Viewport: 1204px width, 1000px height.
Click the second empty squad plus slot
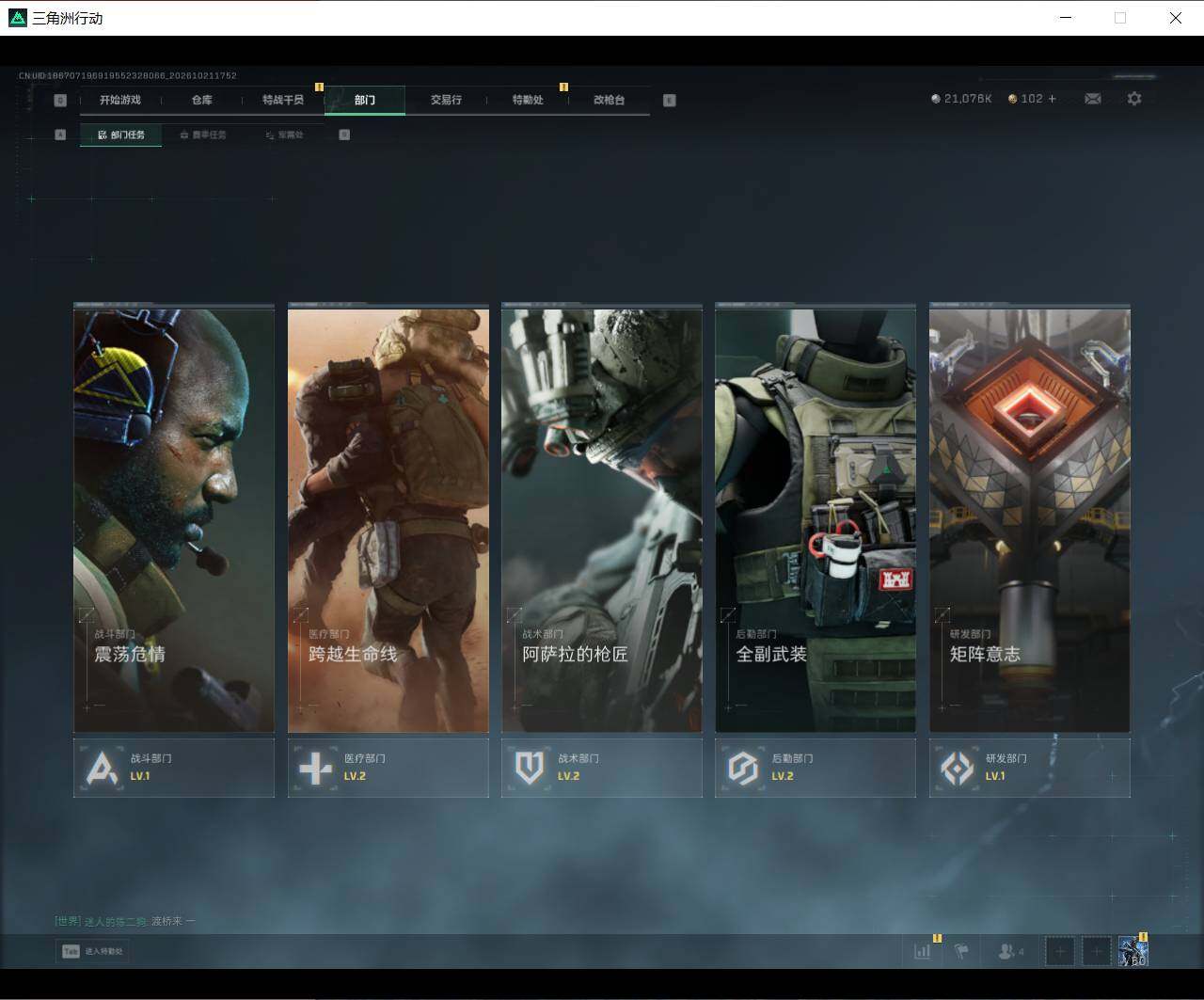coord(1096,951)
